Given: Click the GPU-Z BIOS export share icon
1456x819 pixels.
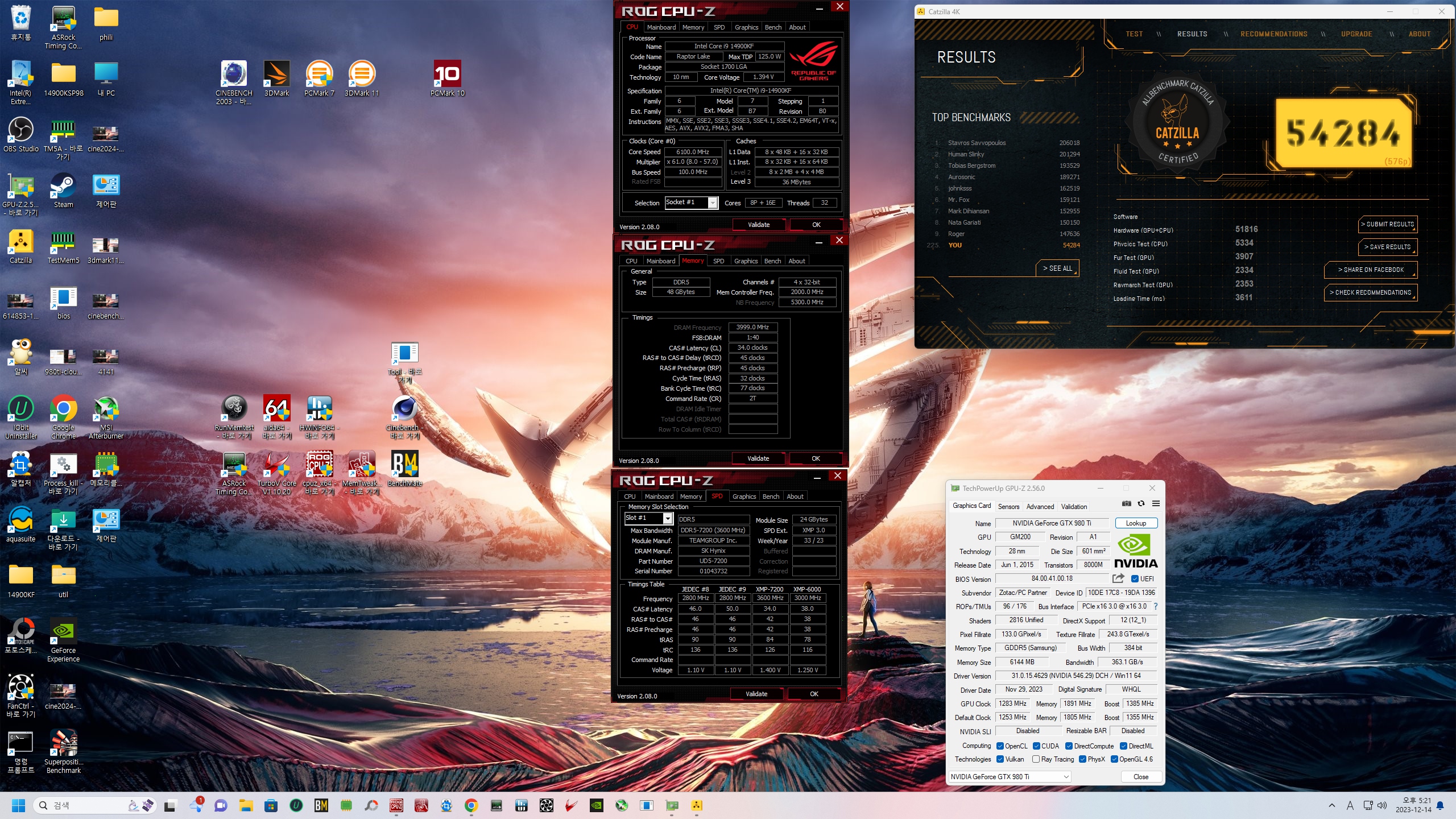Looking at the screenshot, I should point(1118,578).
